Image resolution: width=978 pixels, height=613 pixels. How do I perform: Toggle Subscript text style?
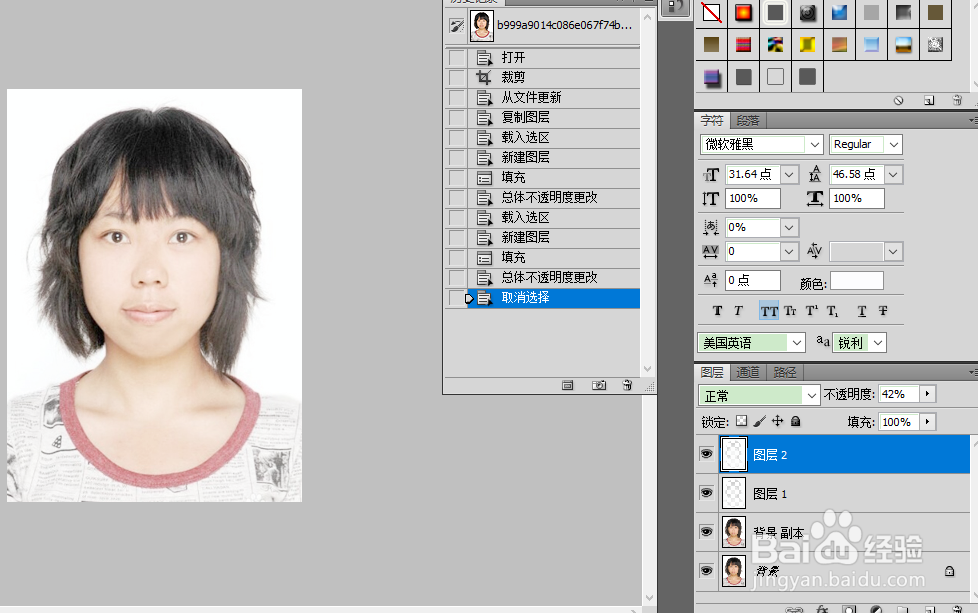coord(833,311)
